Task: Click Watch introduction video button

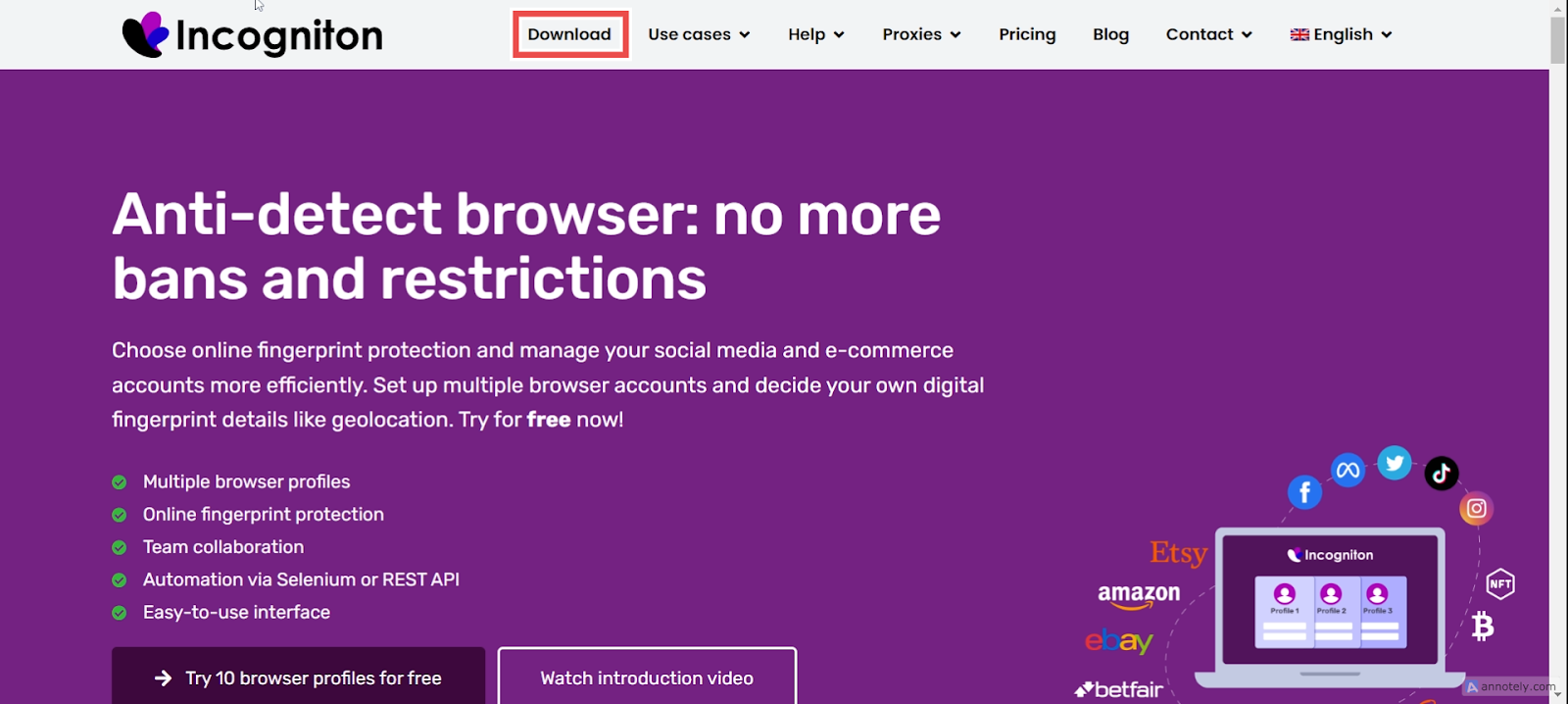Action: tap(647, 676)
